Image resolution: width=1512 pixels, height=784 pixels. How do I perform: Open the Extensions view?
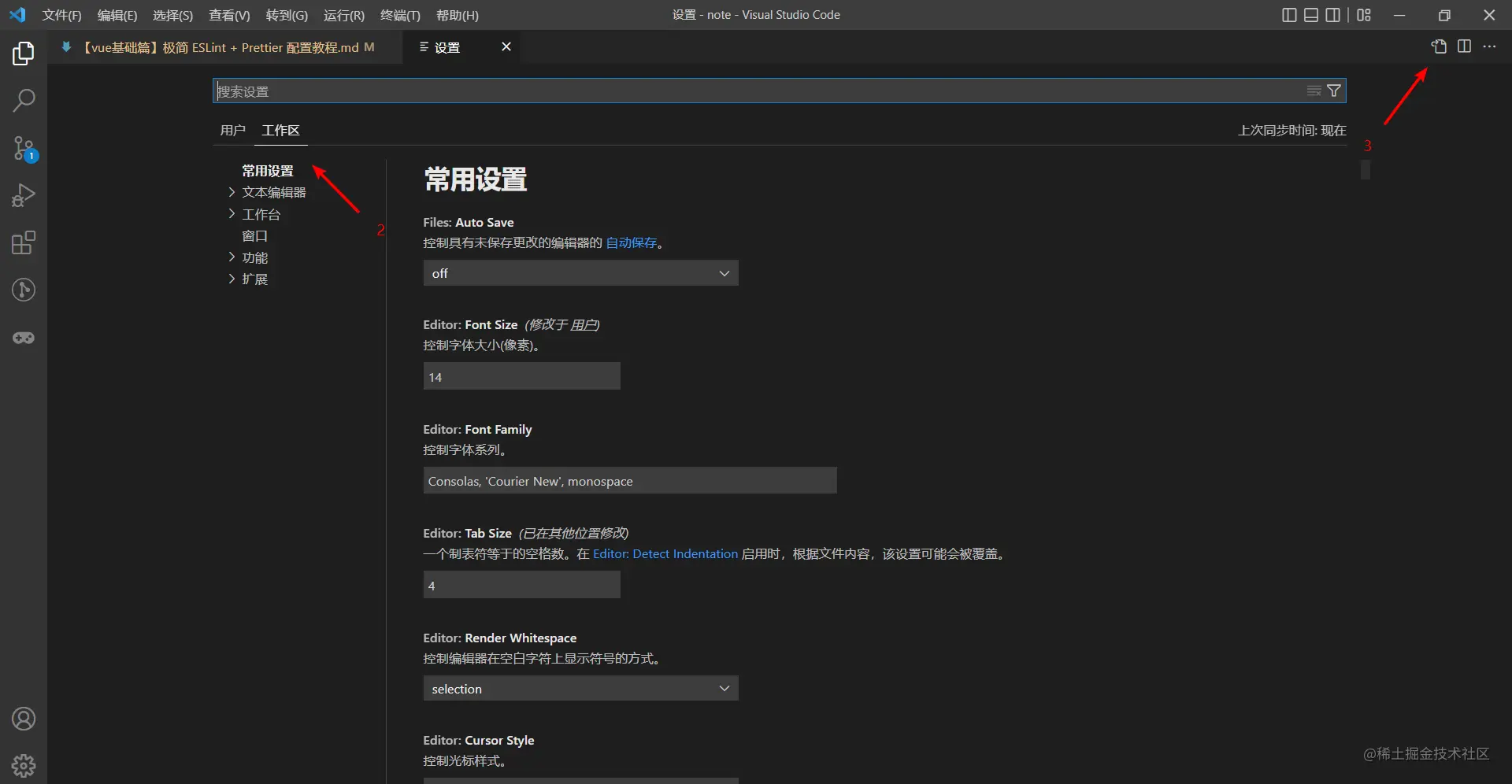(x=24, y=242)
